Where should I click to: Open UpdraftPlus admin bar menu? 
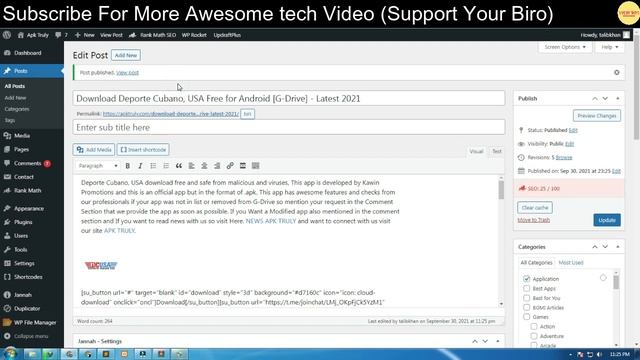pyautogui.click(x=227, y=35)
